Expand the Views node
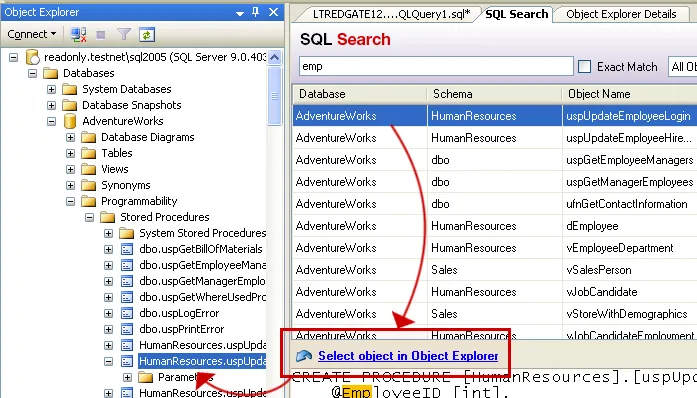 pos(70,169)
